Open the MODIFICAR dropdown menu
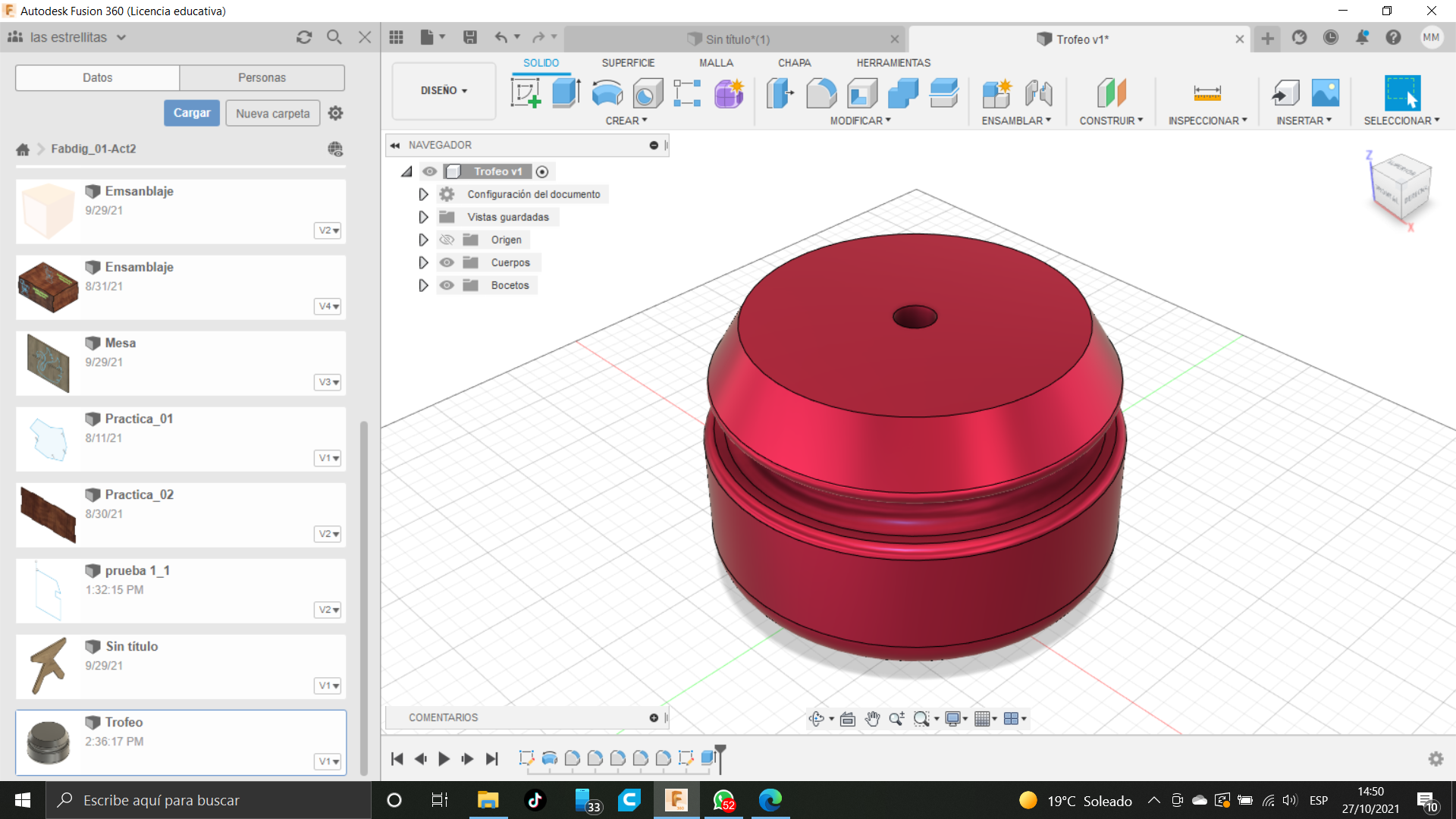 tap(860, 121)
